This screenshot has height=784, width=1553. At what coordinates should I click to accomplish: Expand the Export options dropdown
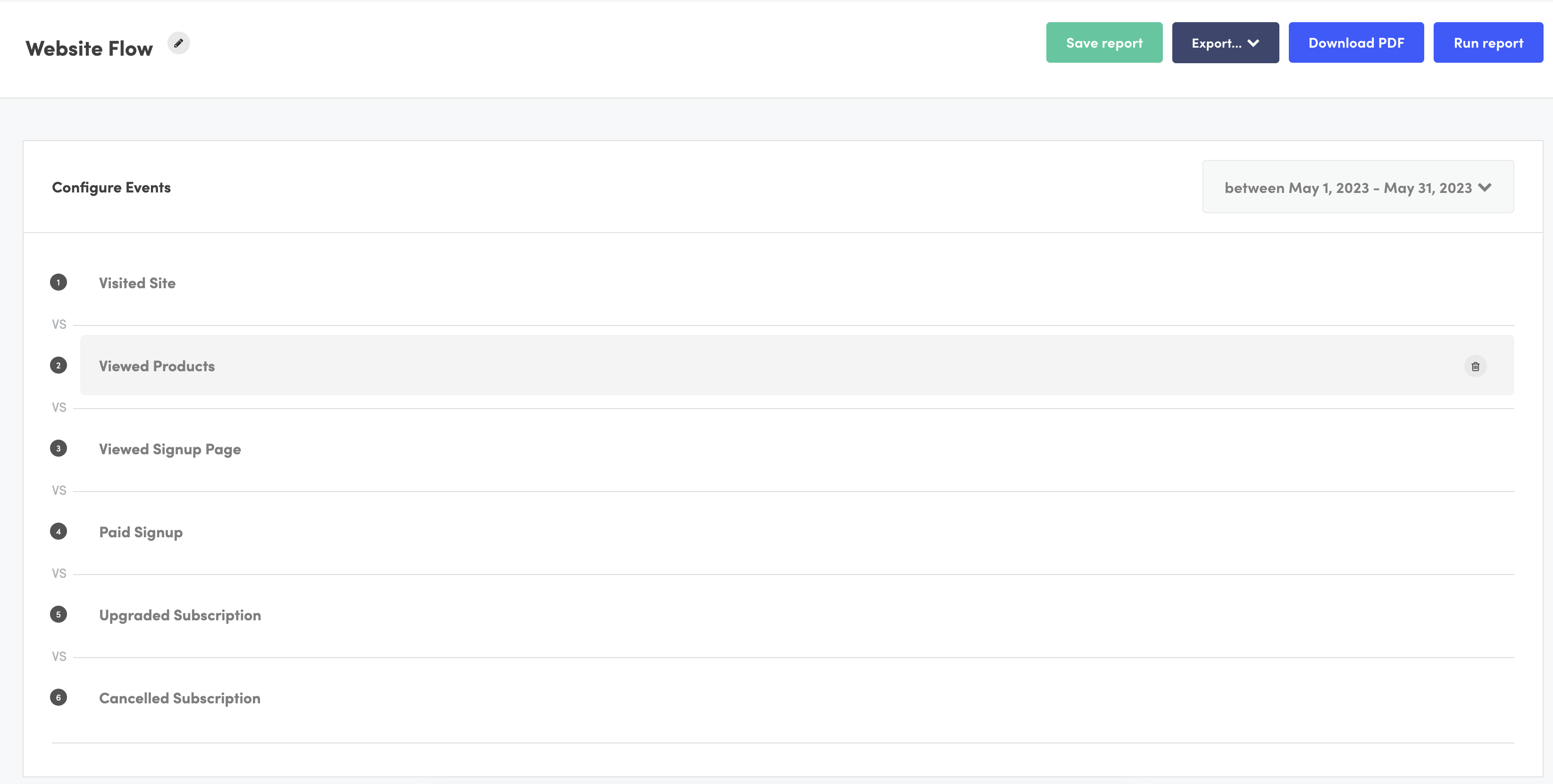click(x=1225, y=42)
